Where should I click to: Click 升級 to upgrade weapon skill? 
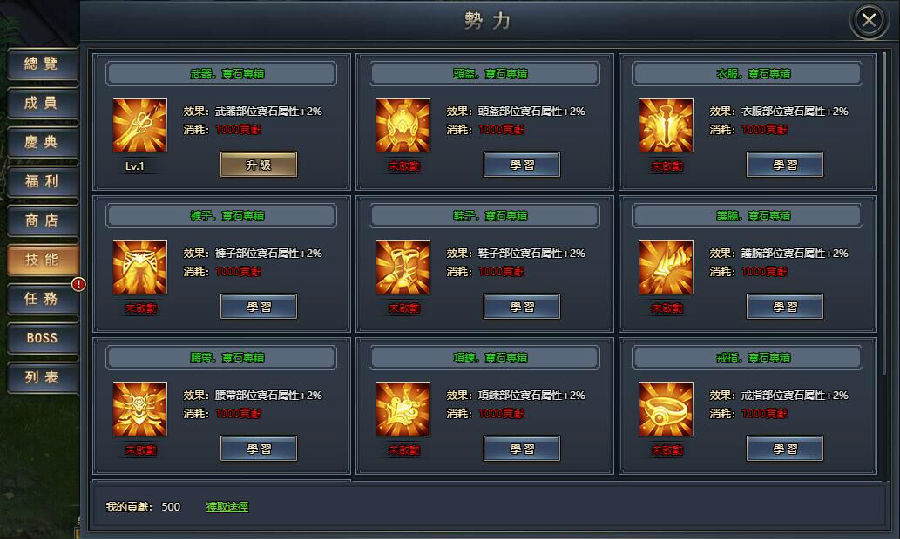pyautogui.click(x=258, y=165)
